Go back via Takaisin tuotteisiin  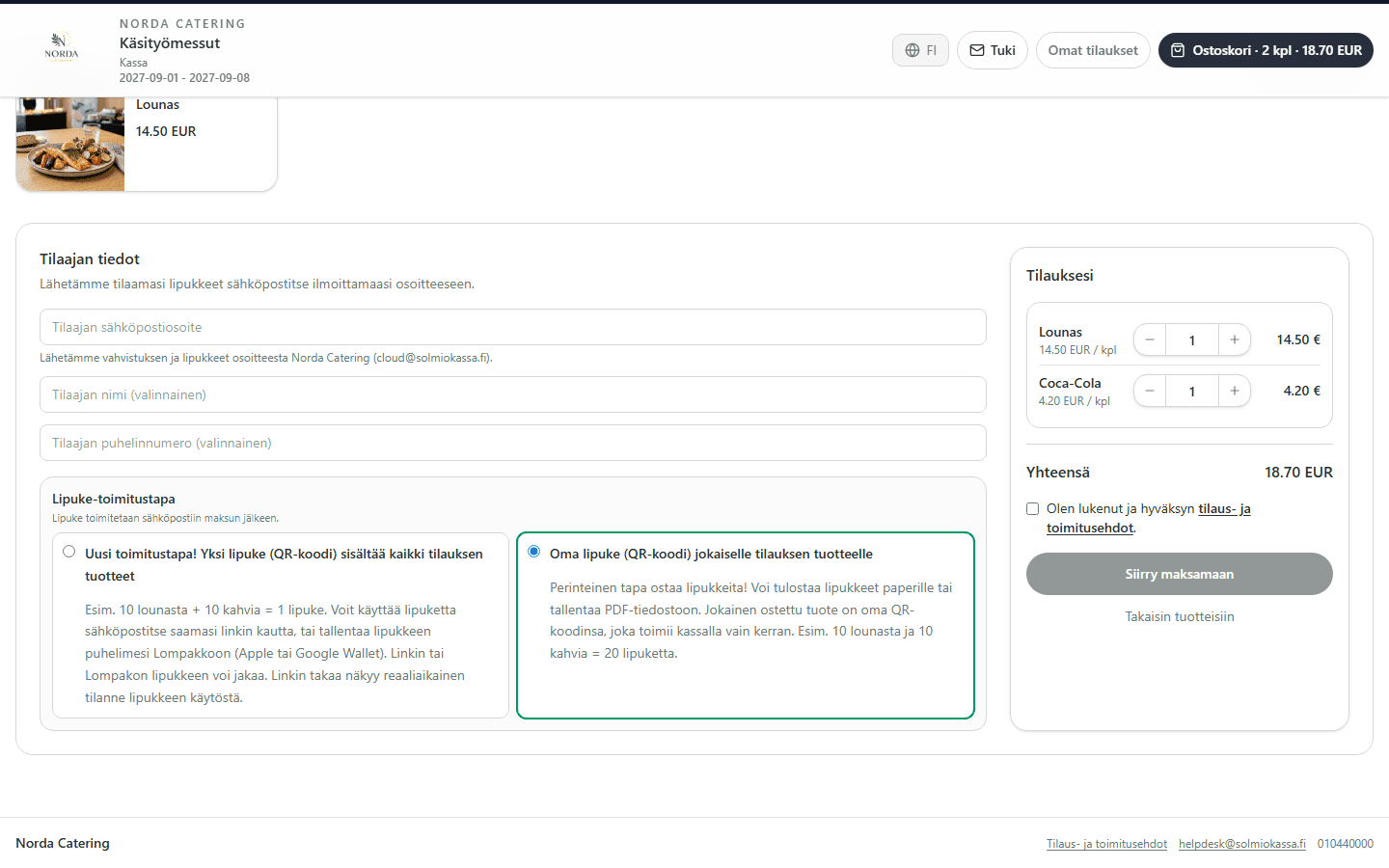point(1180,616)
